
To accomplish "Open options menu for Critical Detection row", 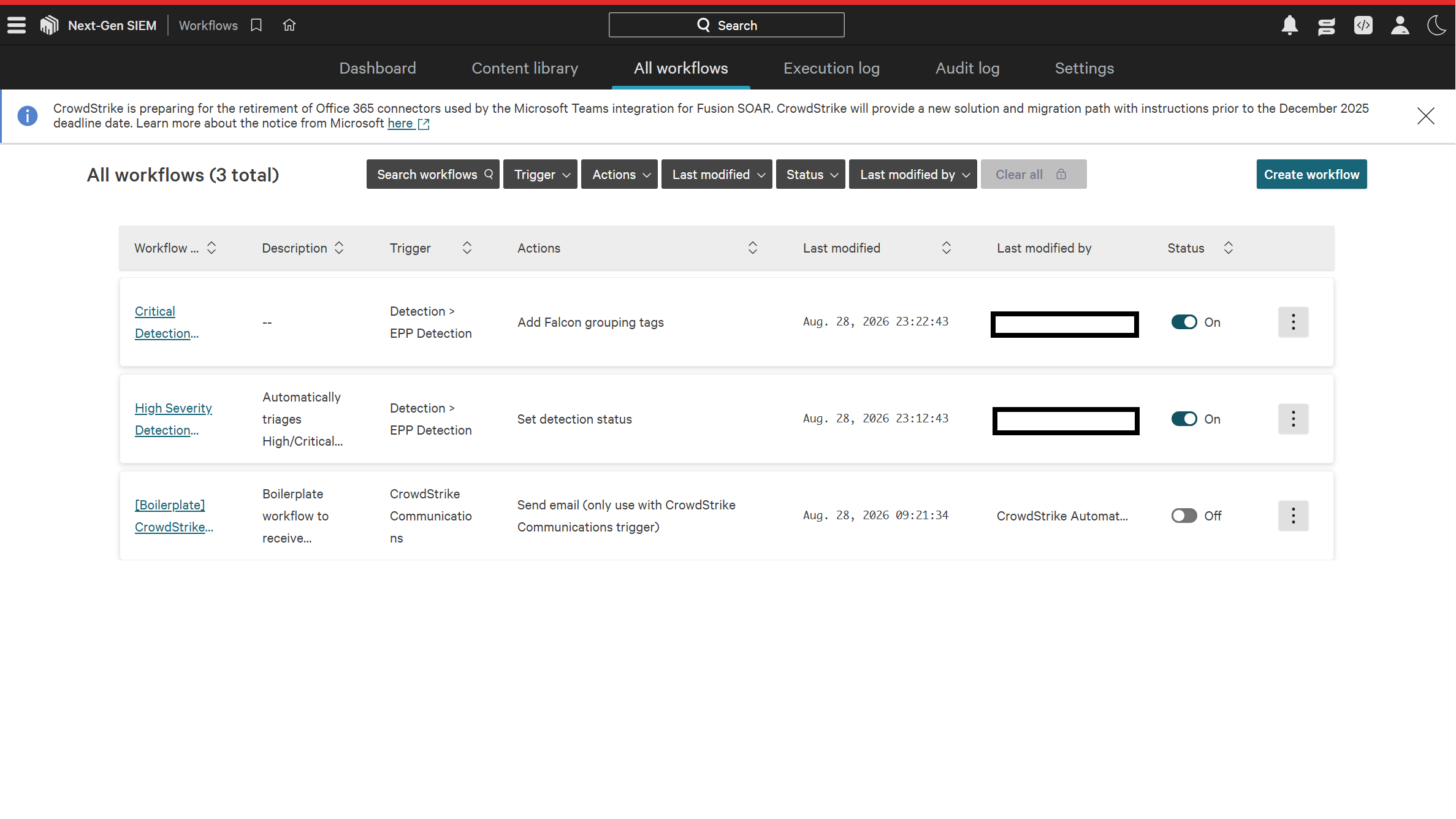I will point(1294,322).
